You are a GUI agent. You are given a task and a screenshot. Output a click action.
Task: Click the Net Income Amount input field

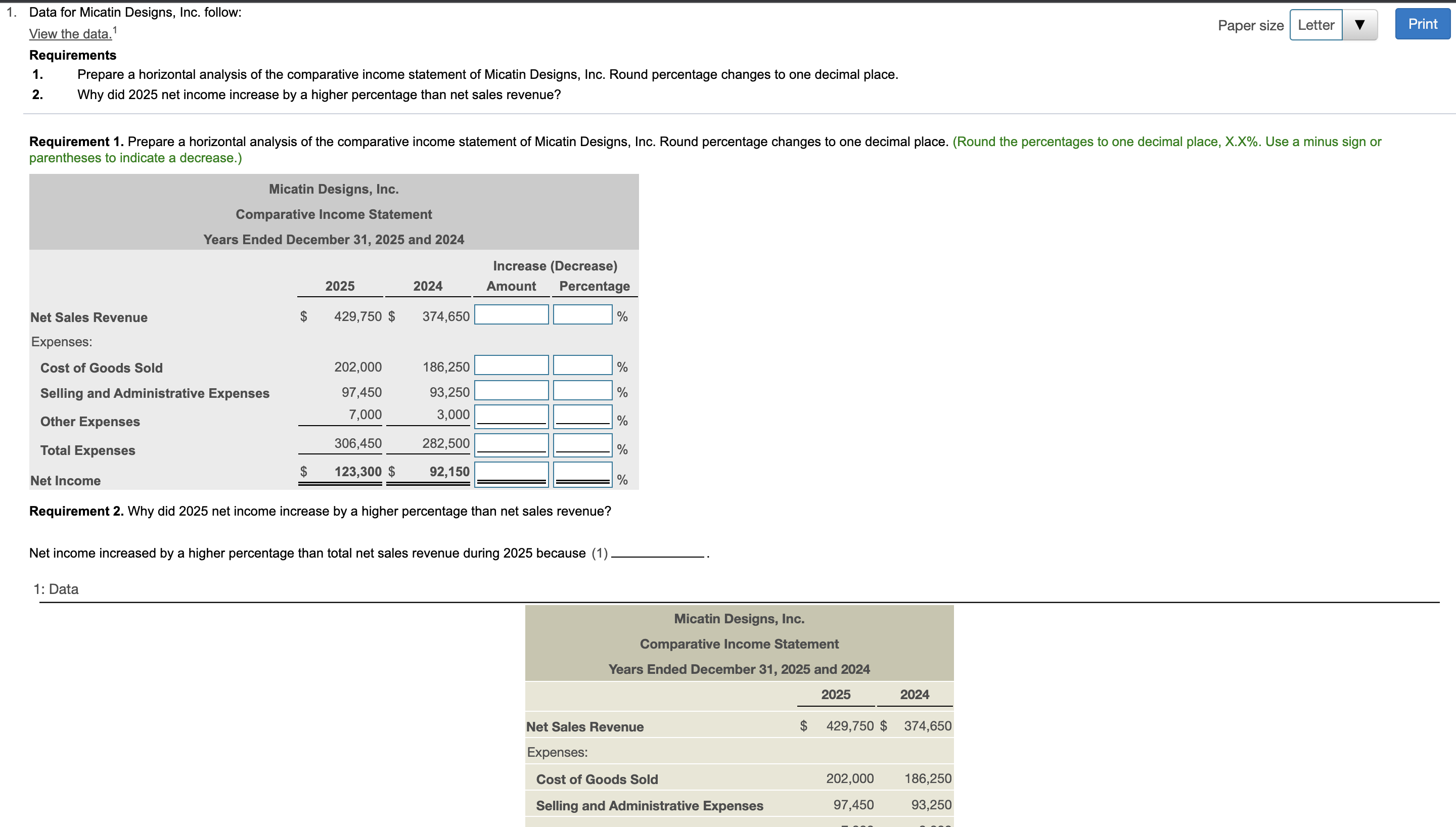pyautogui.click(x=511, y=473)
